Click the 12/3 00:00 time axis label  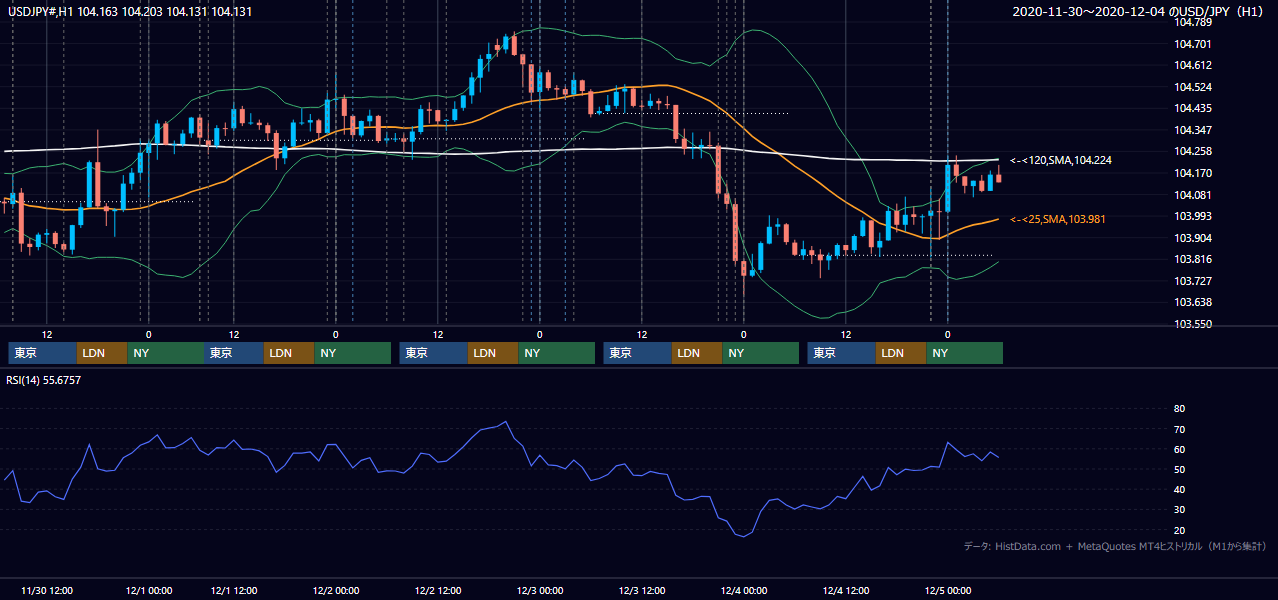click(540, 590)
